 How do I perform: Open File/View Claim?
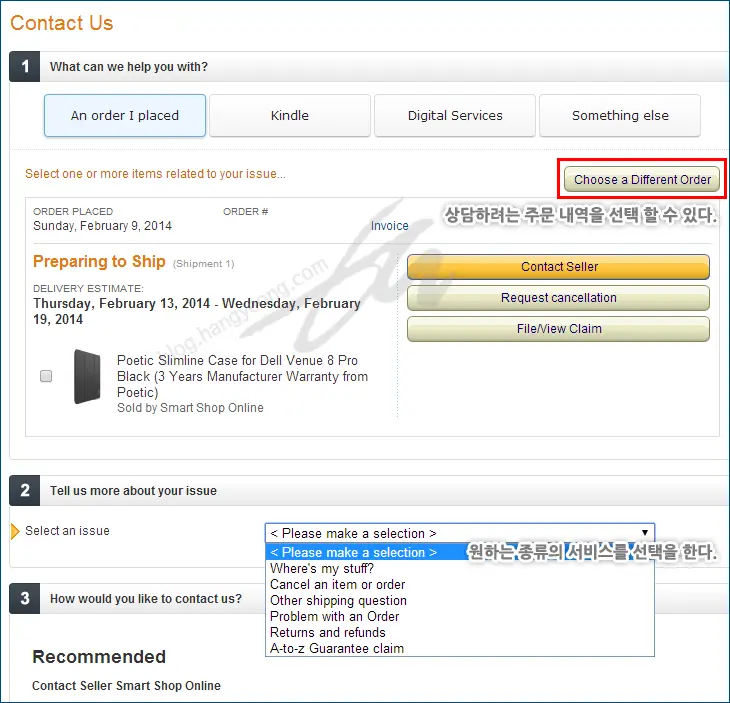(x=558, y=329)
